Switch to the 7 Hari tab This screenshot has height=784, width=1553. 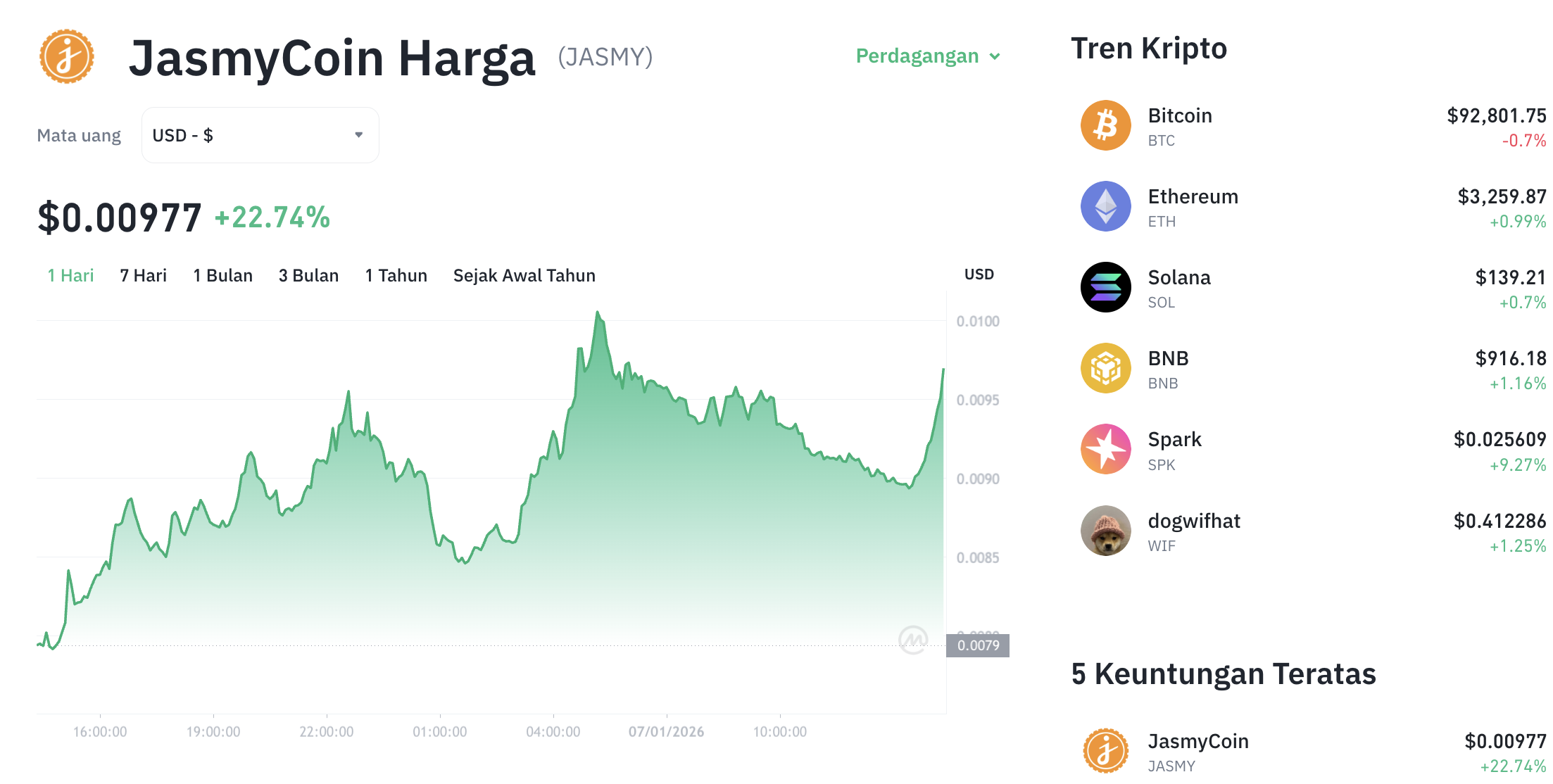pyautogui.click(x=143, y=275)
